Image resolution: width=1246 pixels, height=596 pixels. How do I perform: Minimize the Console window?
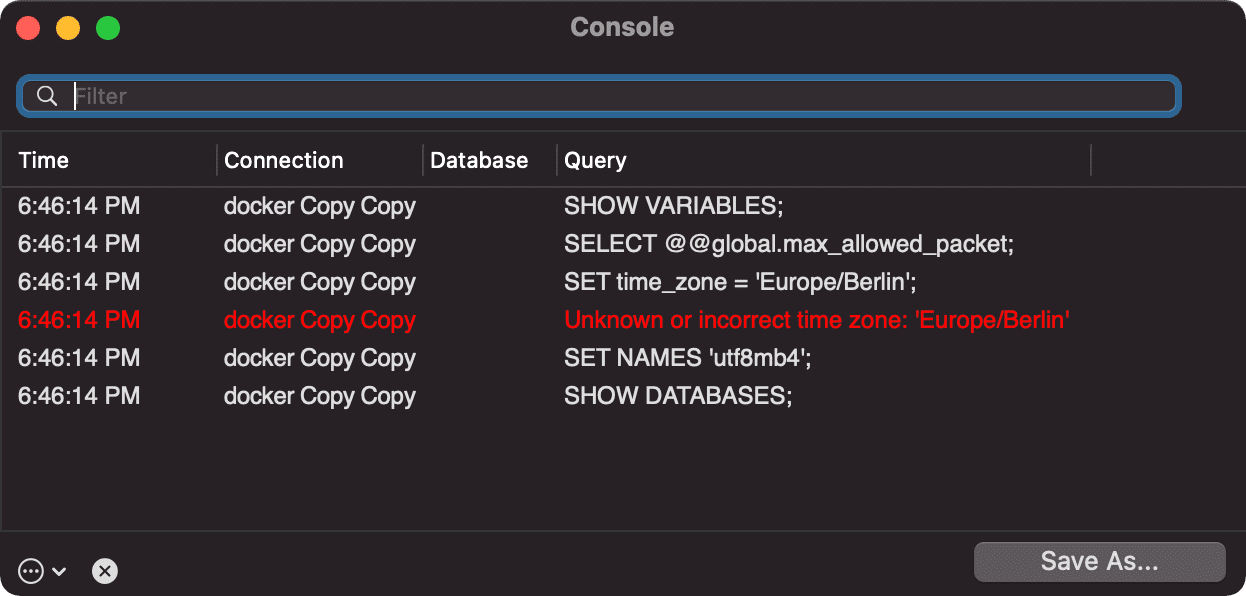67,27
